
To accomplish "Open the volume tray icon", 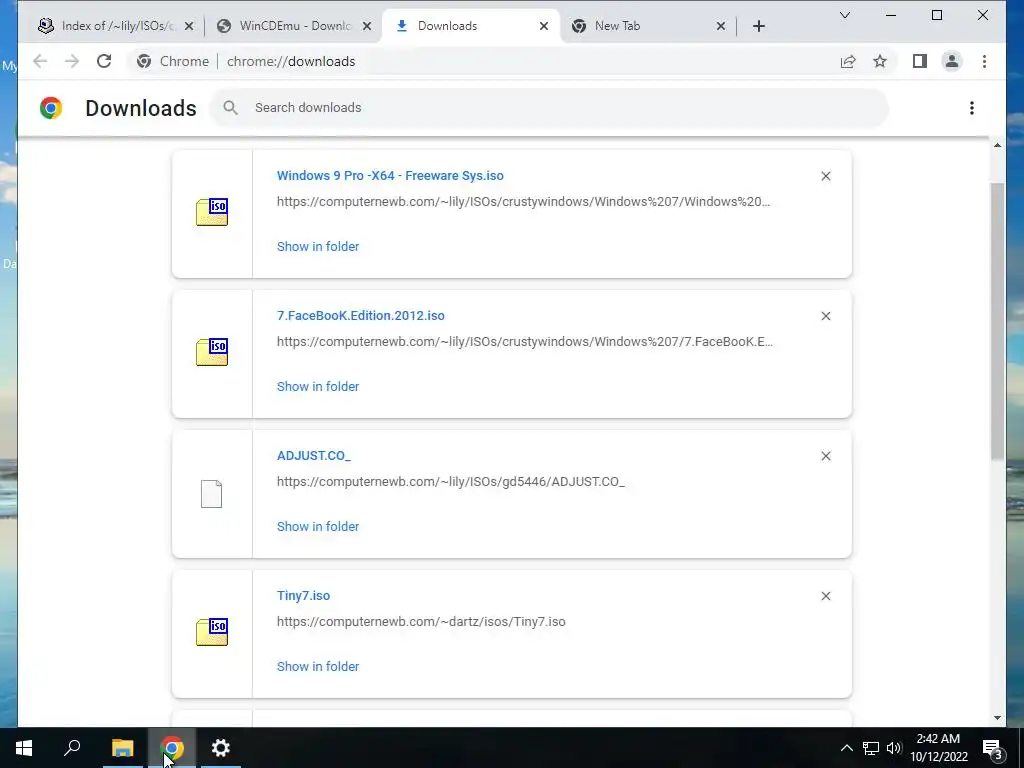I will (894, 748).
